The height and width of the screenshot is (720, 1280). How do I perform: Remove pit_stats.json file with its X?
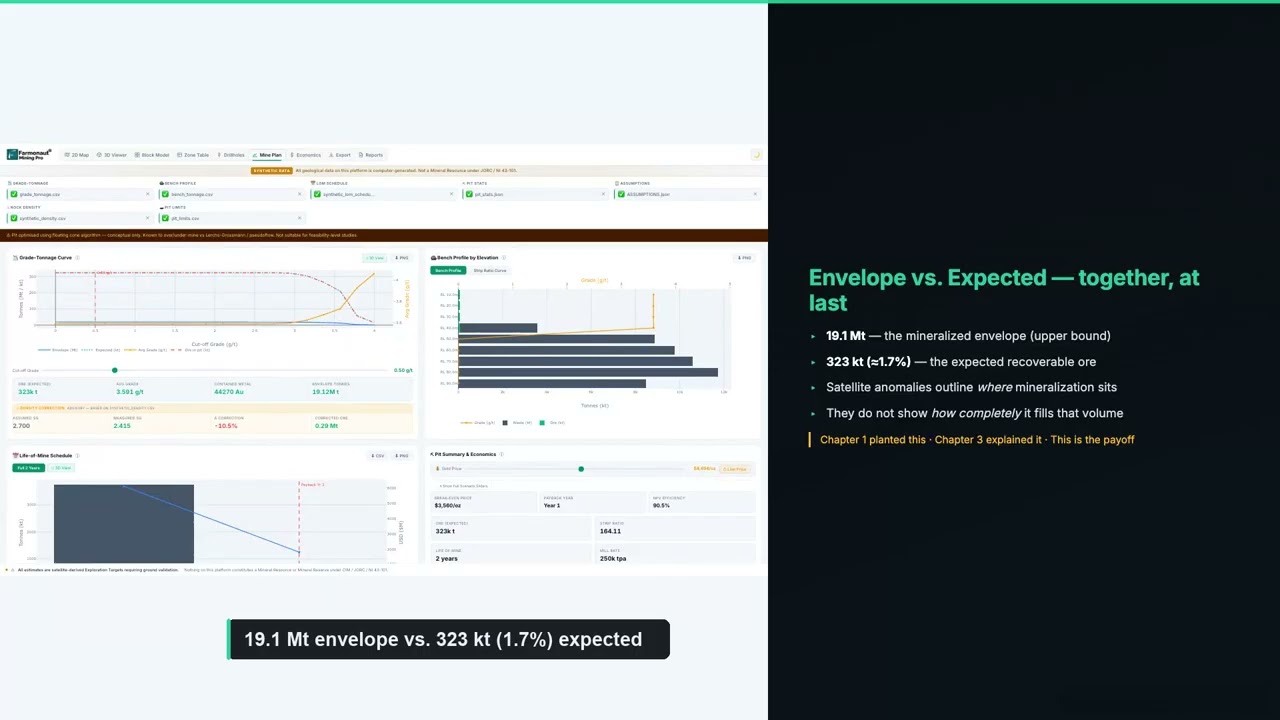[603, 194]
